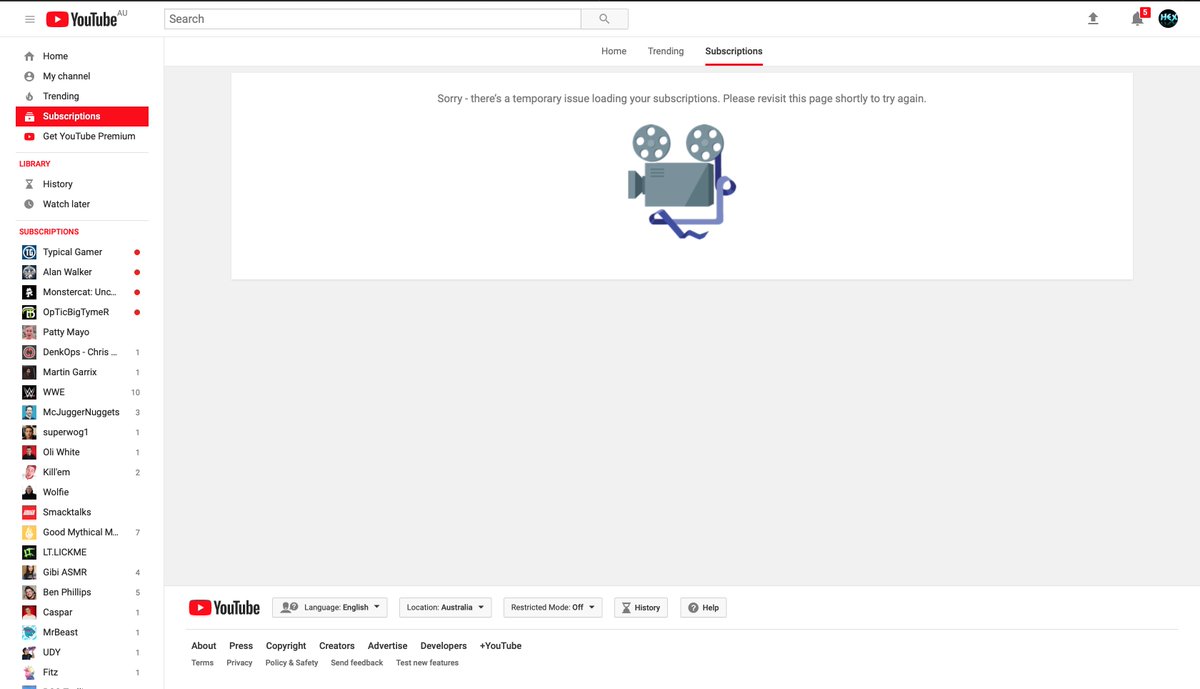Click the footer Help button

coord(703,607)
